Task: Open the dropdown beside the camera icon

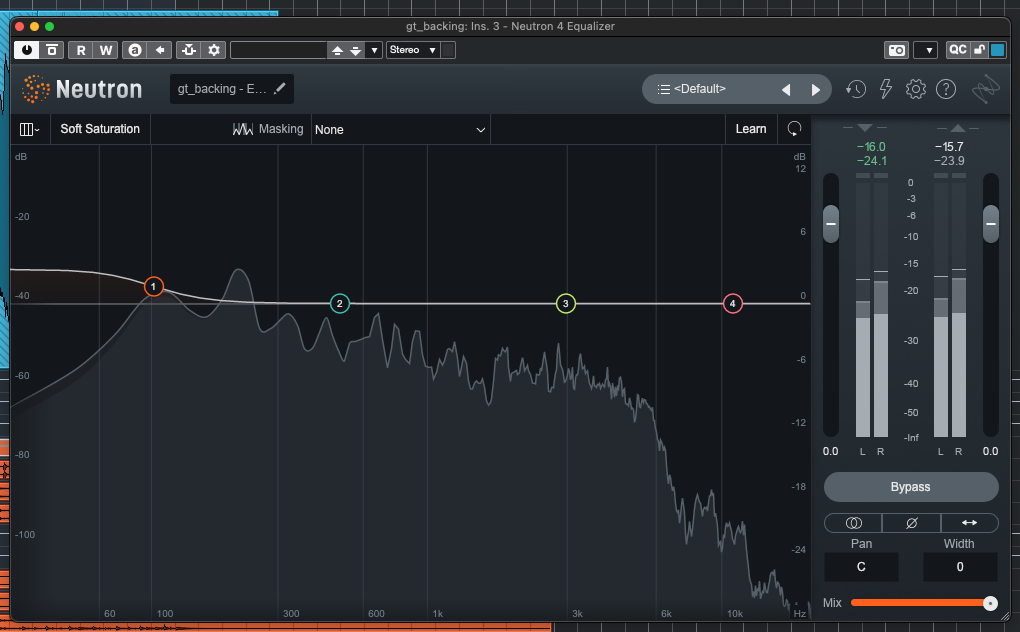Action: [x=928, y=50]
